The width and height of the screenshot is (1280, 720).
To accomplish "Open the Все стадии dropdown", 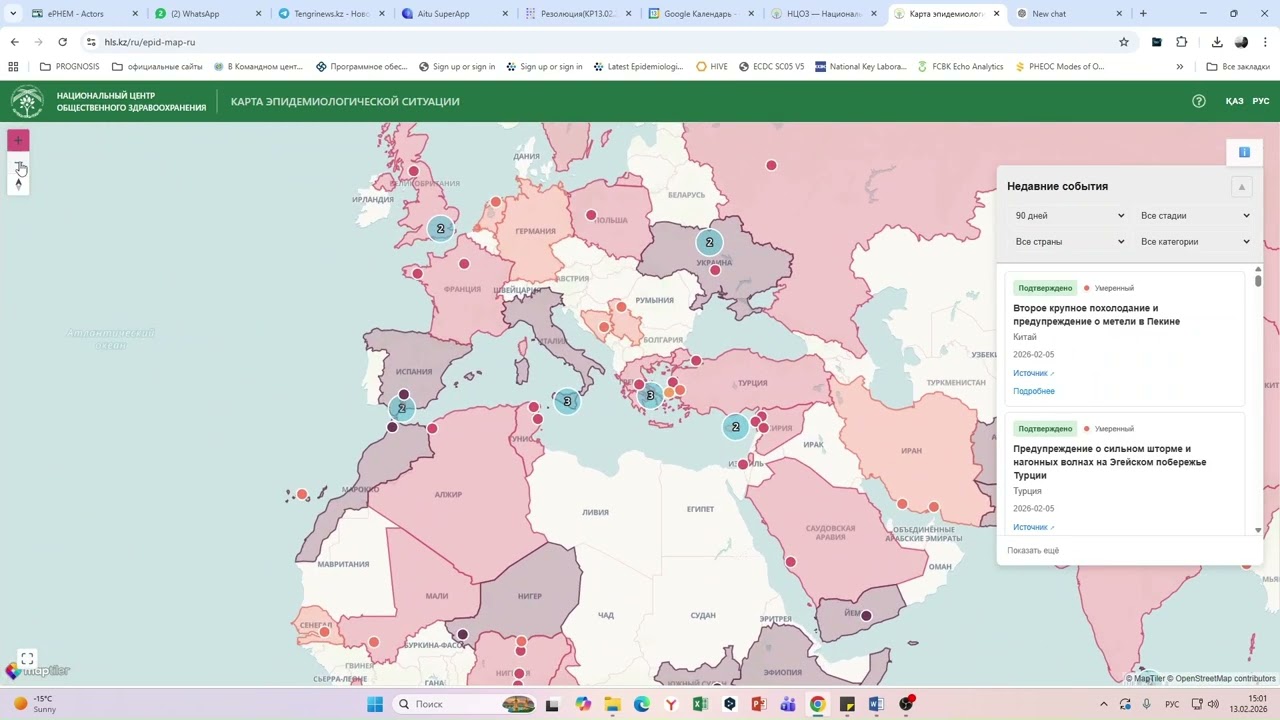I will point(1195,216).
